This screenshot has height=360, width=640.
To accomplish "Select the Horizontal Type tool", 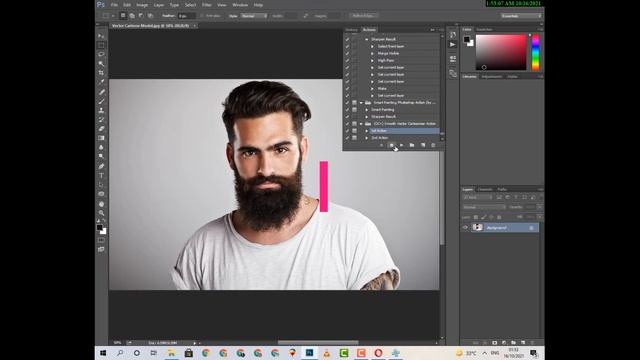I will tap(101, 176).
